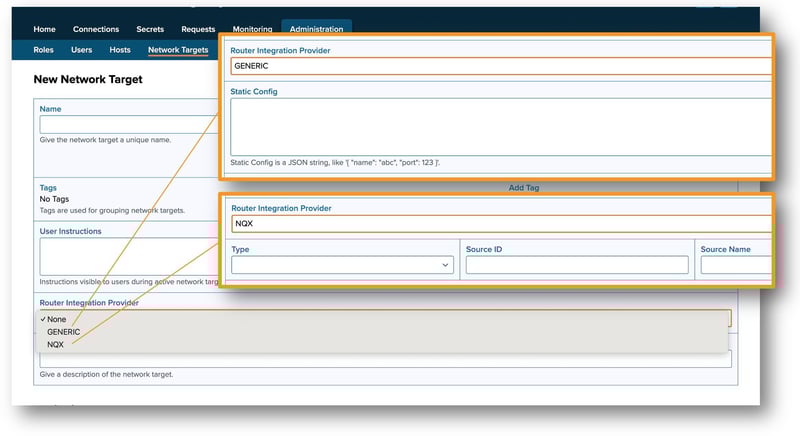Choose None in the provider dropdown list
Viewport: 800px width, 436px height.
click(x=56, y=319)
